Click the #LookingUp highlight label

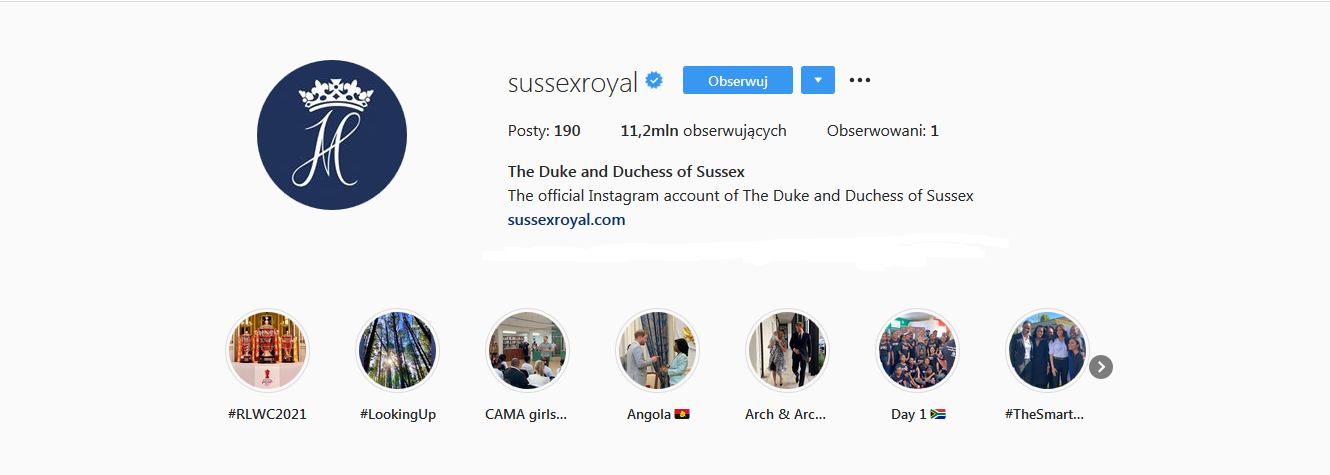click(398, 414)
